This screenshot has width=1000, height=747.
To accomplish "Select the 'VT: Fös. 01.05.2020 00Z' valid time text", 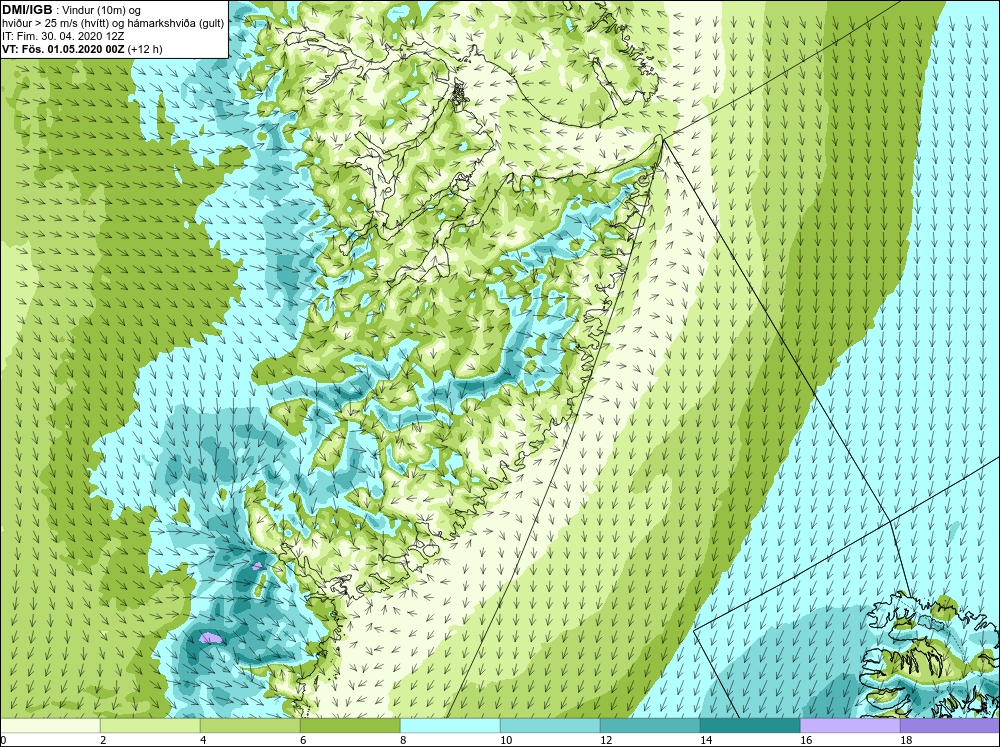I will coord(63,49).
